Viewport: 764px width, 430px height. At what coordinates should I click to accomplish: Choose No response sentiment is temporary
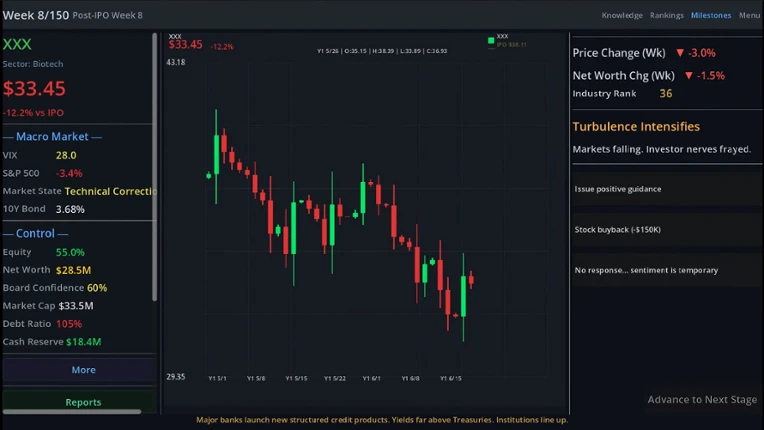click(x=667, y=270)
